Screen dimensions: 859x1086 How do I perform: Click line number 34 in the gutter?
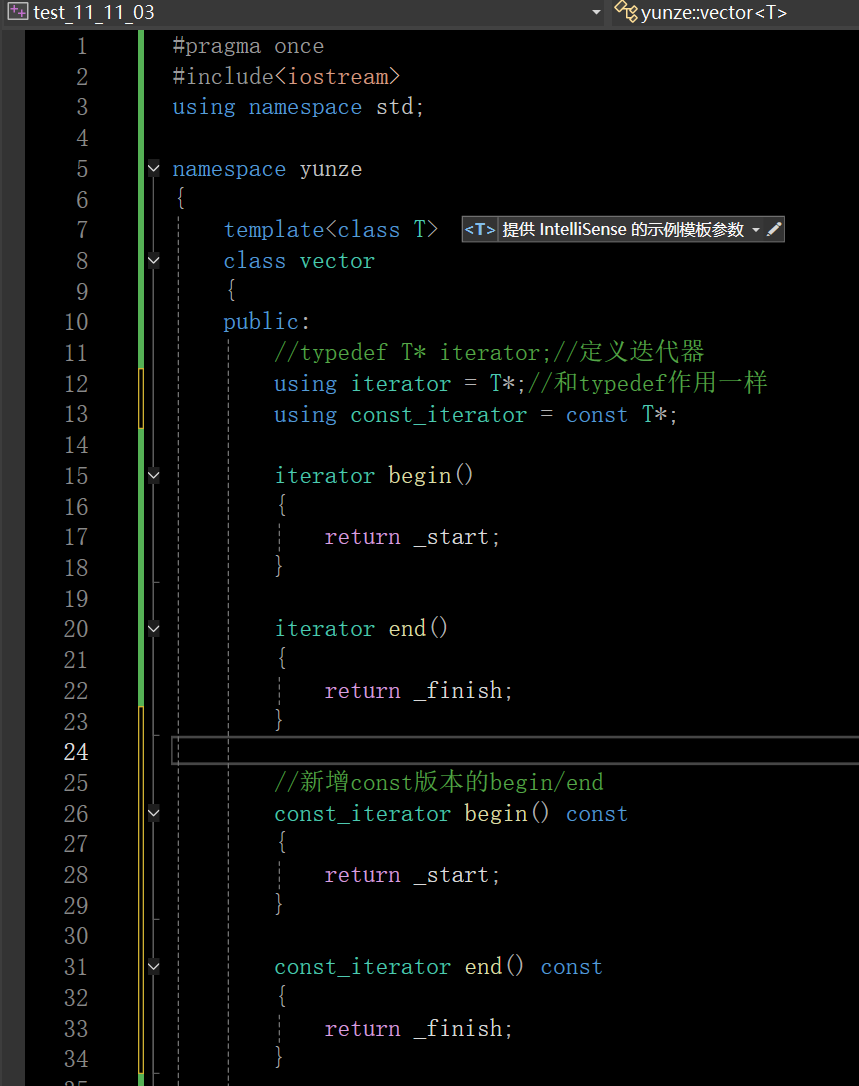click(x=76, y=1059)
